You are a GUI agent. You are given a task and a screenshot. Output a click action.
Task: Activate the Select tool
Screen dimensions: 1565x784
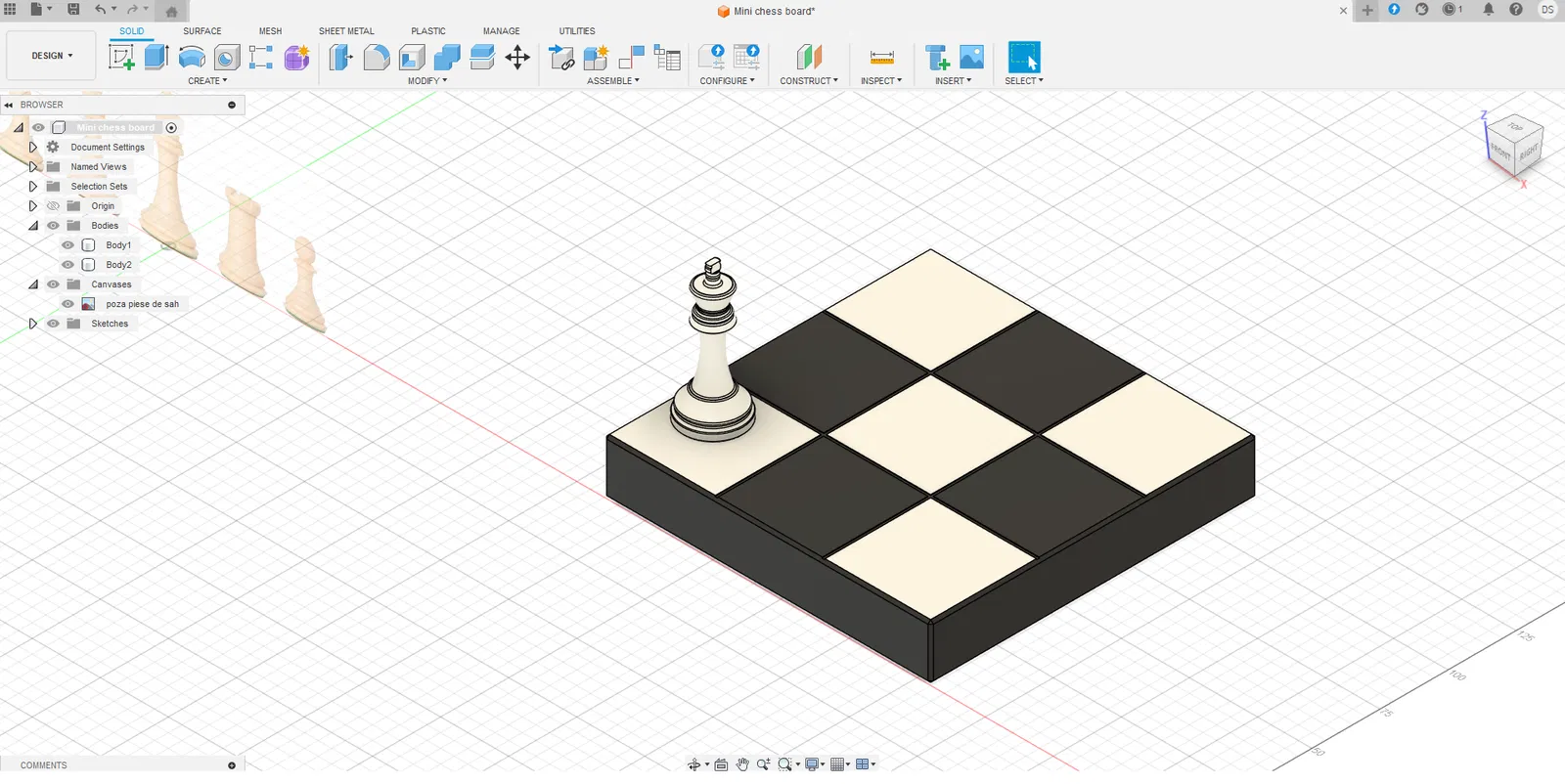[x=1024, y=58]
